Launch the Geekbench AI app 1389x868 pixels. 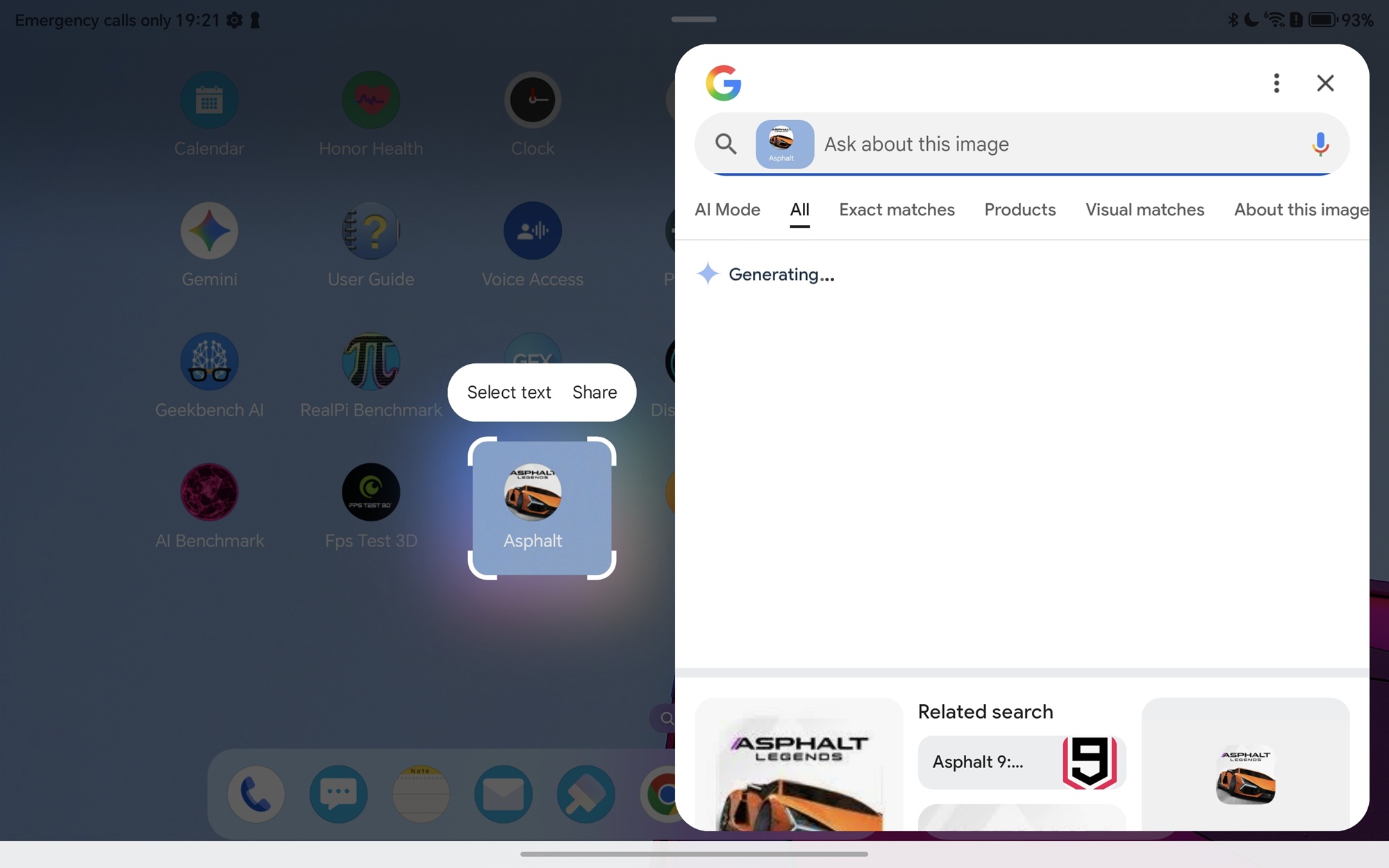[209, 362]
